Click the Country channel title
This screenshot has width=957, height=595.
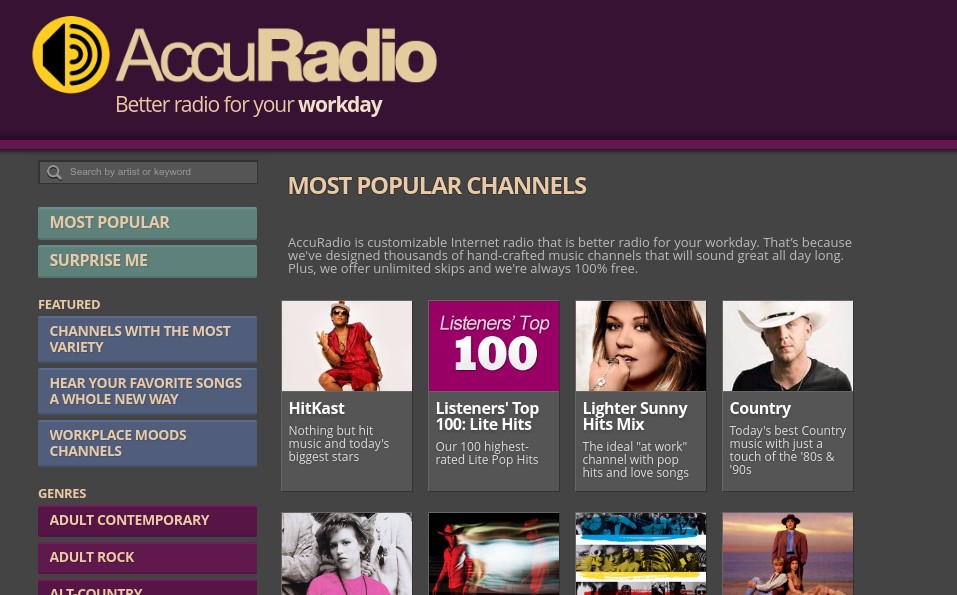tap(760, 408)
